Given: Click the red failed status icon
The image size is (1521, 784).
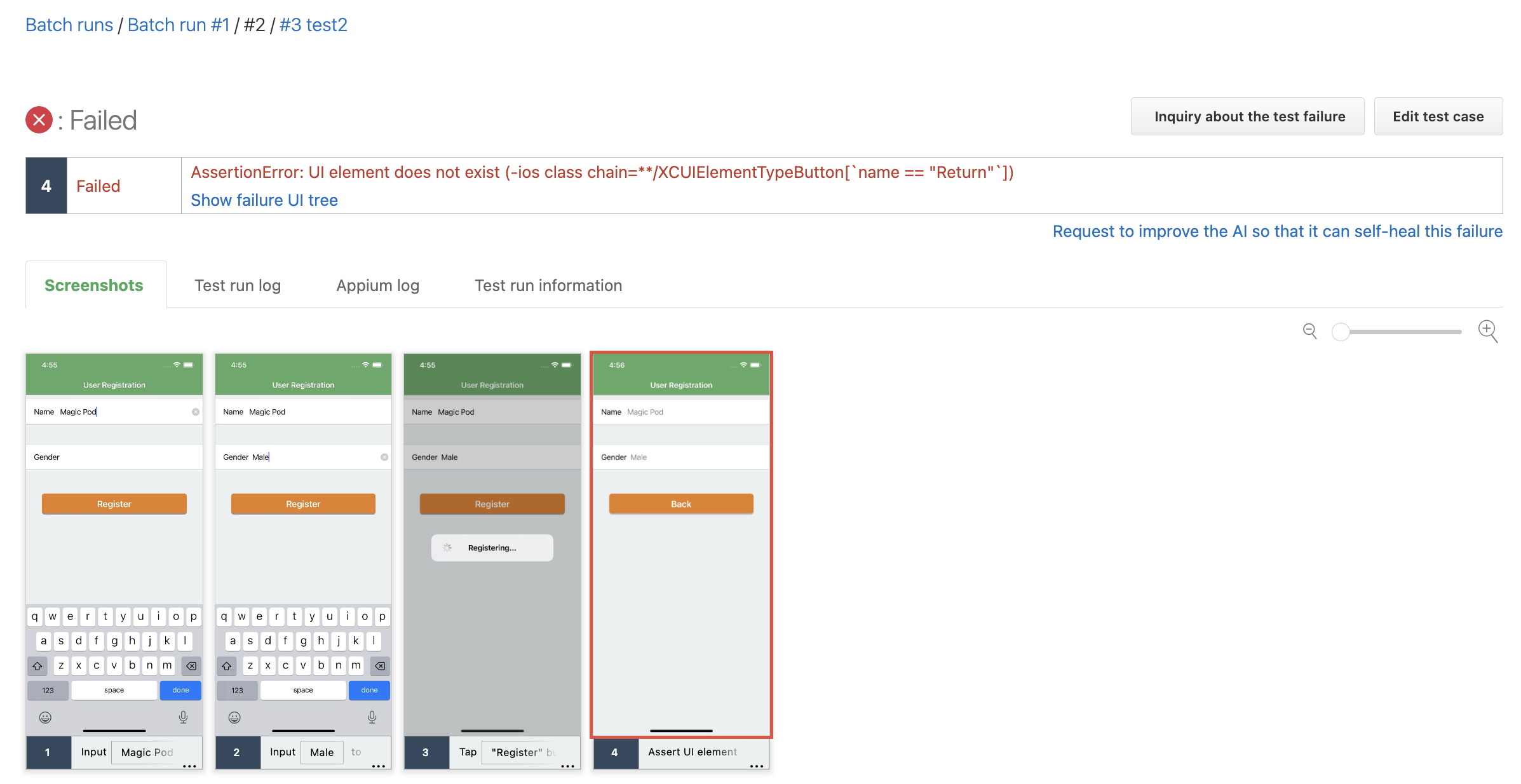Looking at the screenshot, I should (39, 119).
